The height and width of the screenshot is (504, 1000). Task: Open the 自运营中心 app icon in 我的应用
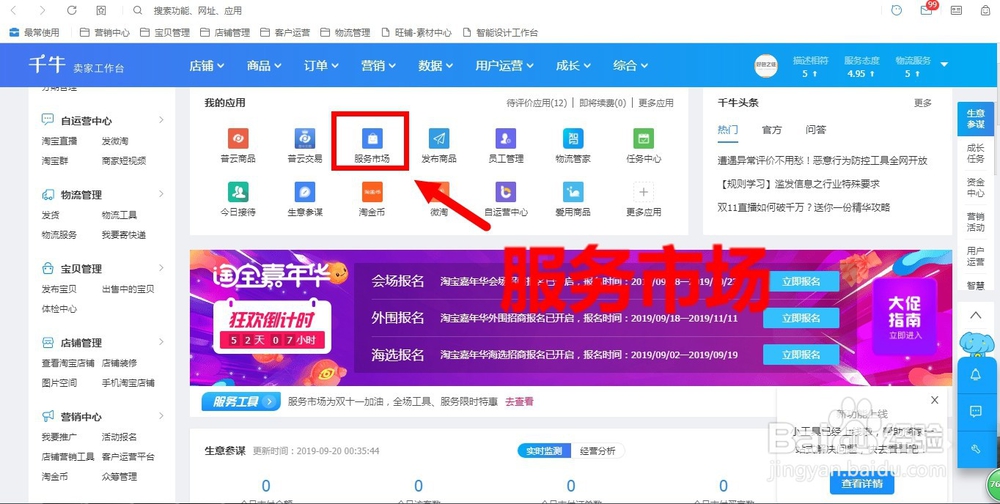coord(506,191)
